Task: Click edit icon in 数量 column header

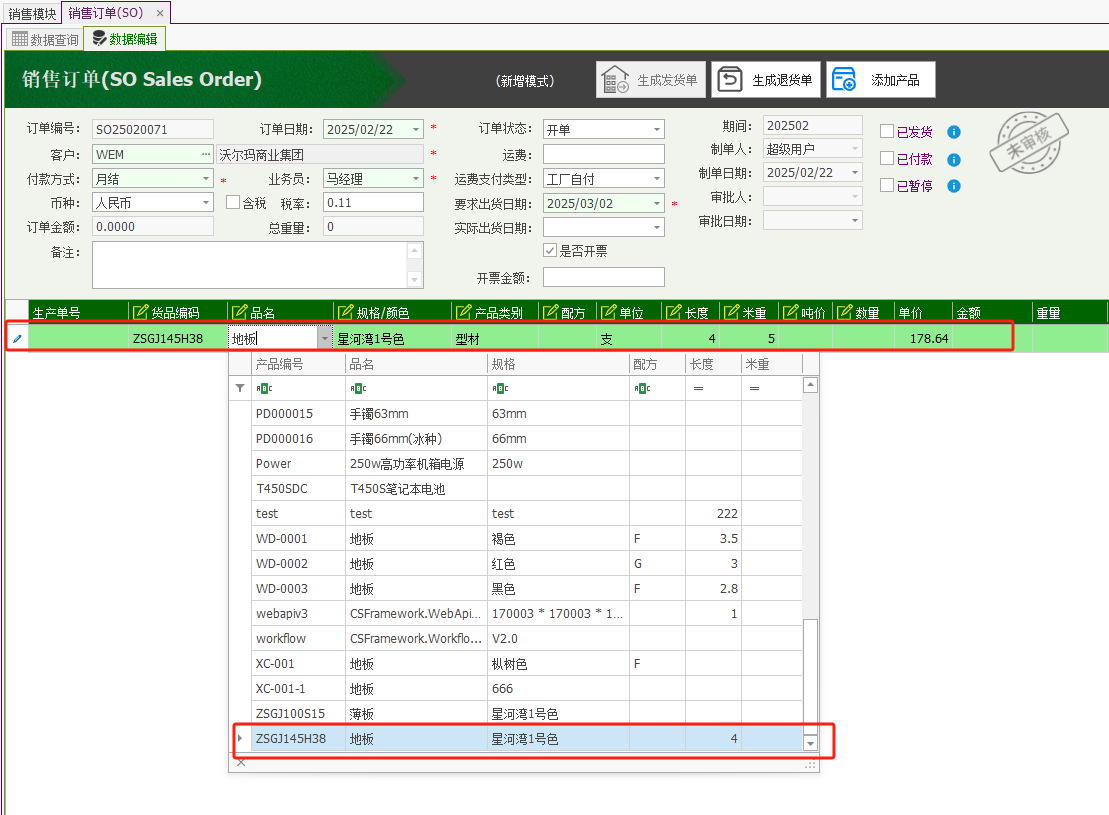Action: tap(845, 312)
